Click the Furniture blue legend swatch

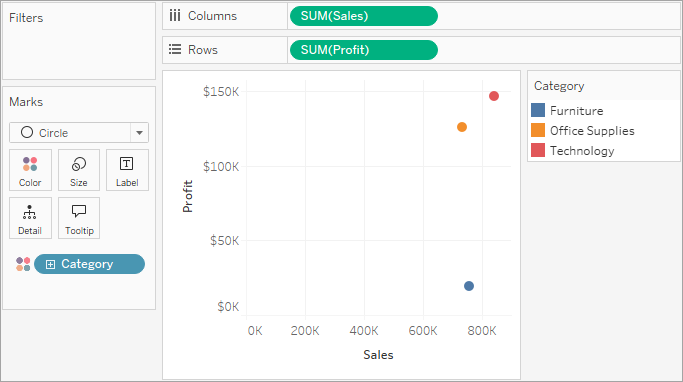pyautogui.click(x=538, y=110)
